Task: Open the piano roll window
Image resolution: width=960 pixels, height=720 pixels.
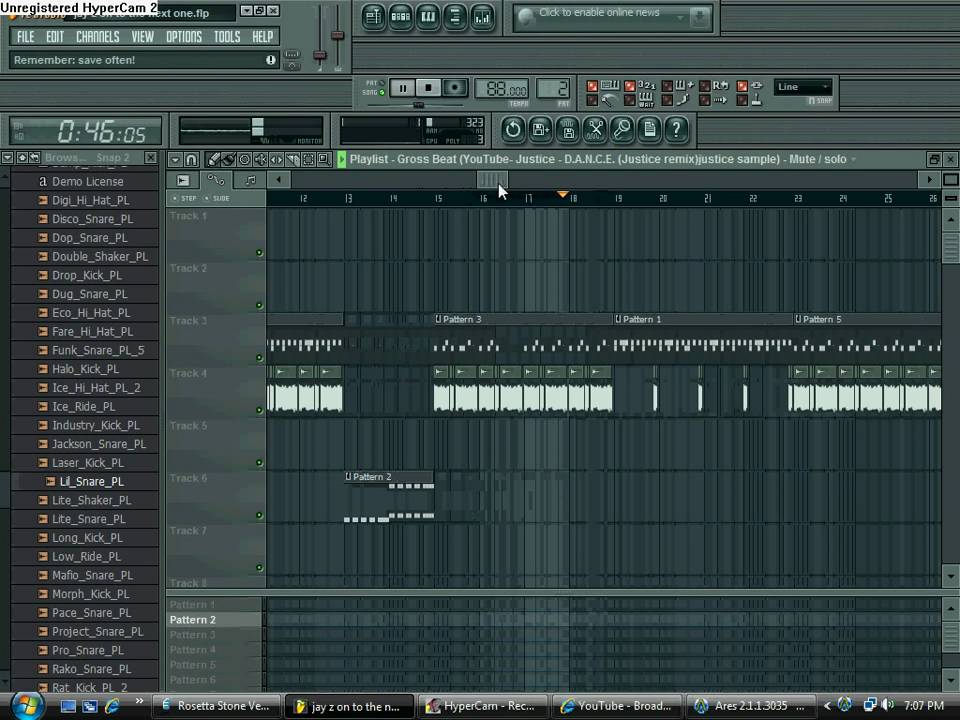Action: 428,17
